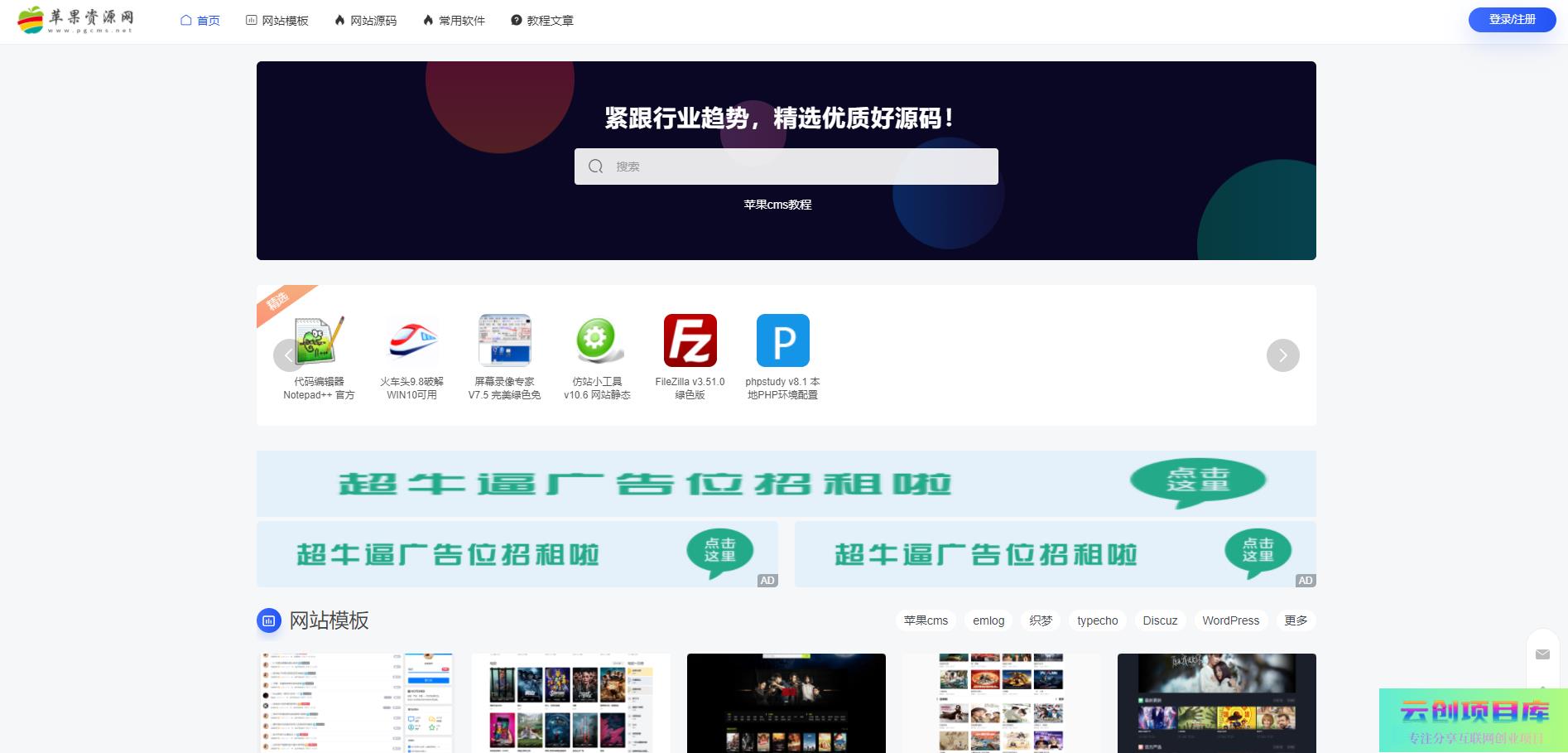Open the 屏幕录像专家 screen recorder icon
This screenshot has height=753, width=1568.
(504, 340)
